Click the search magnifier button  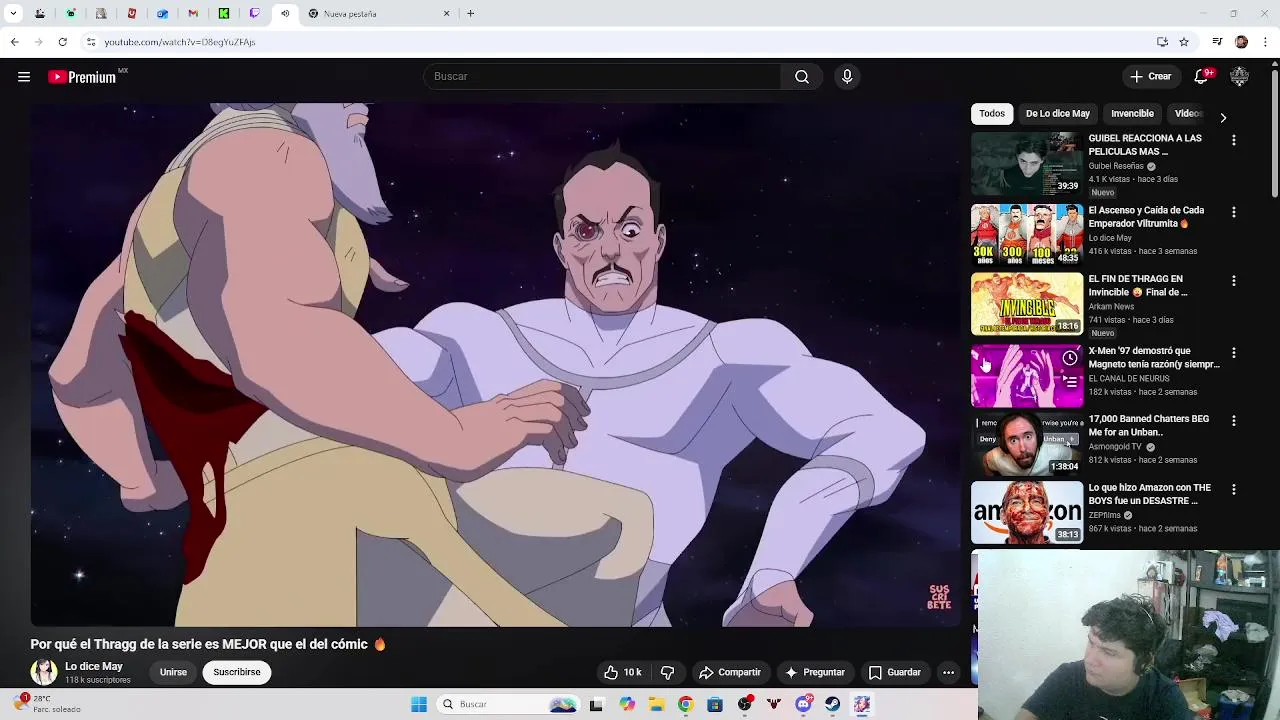(802, 77)
